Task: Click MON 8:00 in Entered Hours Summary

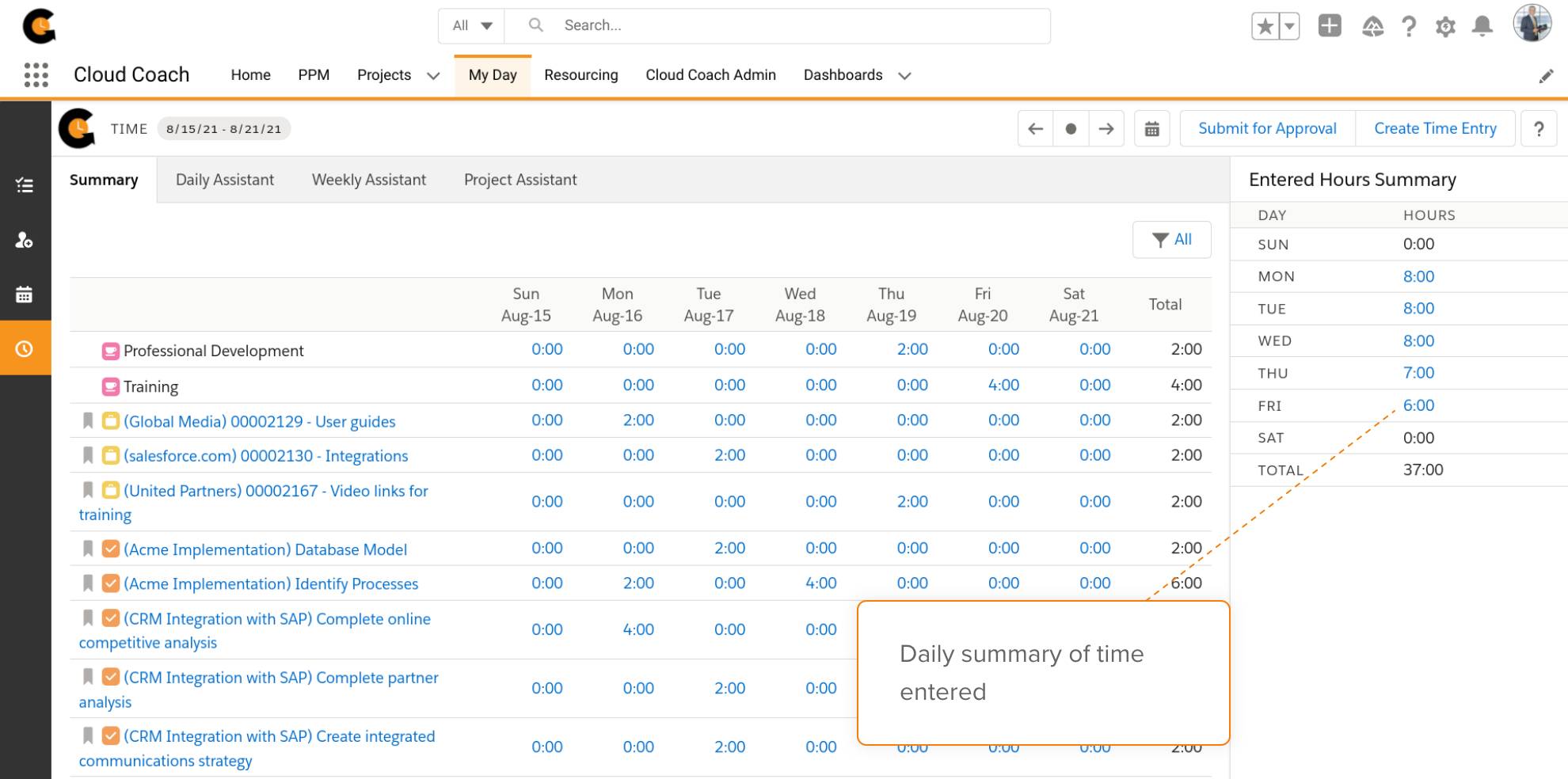Action: click(x=1418, y=276)
